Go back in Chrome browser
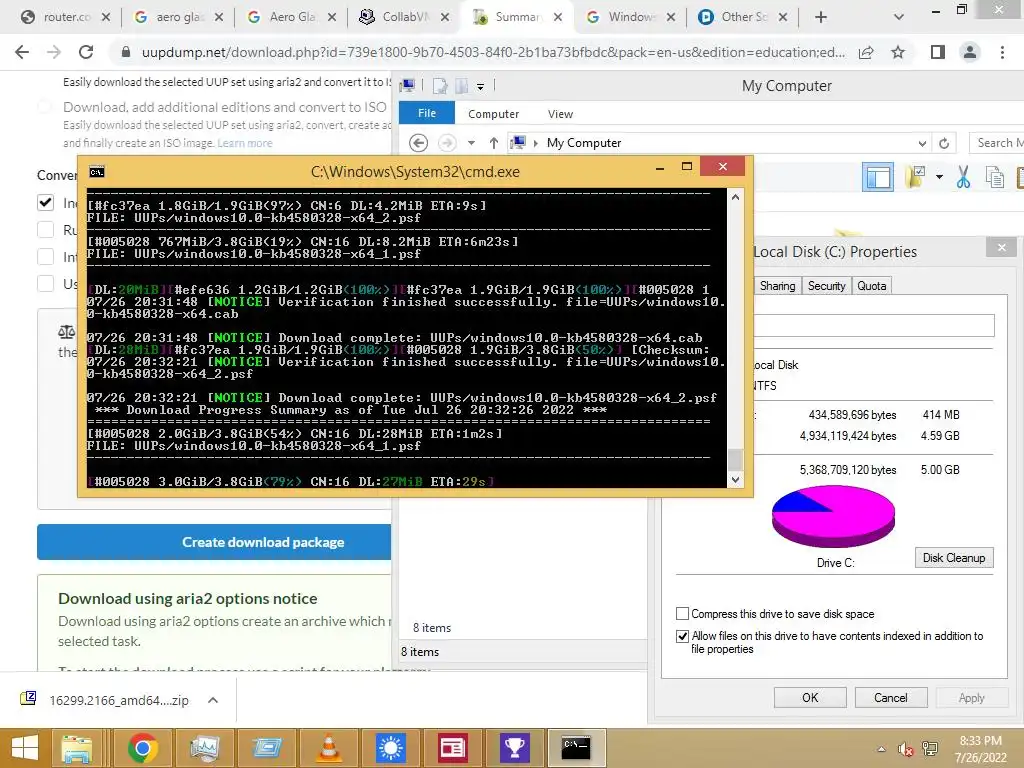The image size is (1024, 768). point(22,52)
